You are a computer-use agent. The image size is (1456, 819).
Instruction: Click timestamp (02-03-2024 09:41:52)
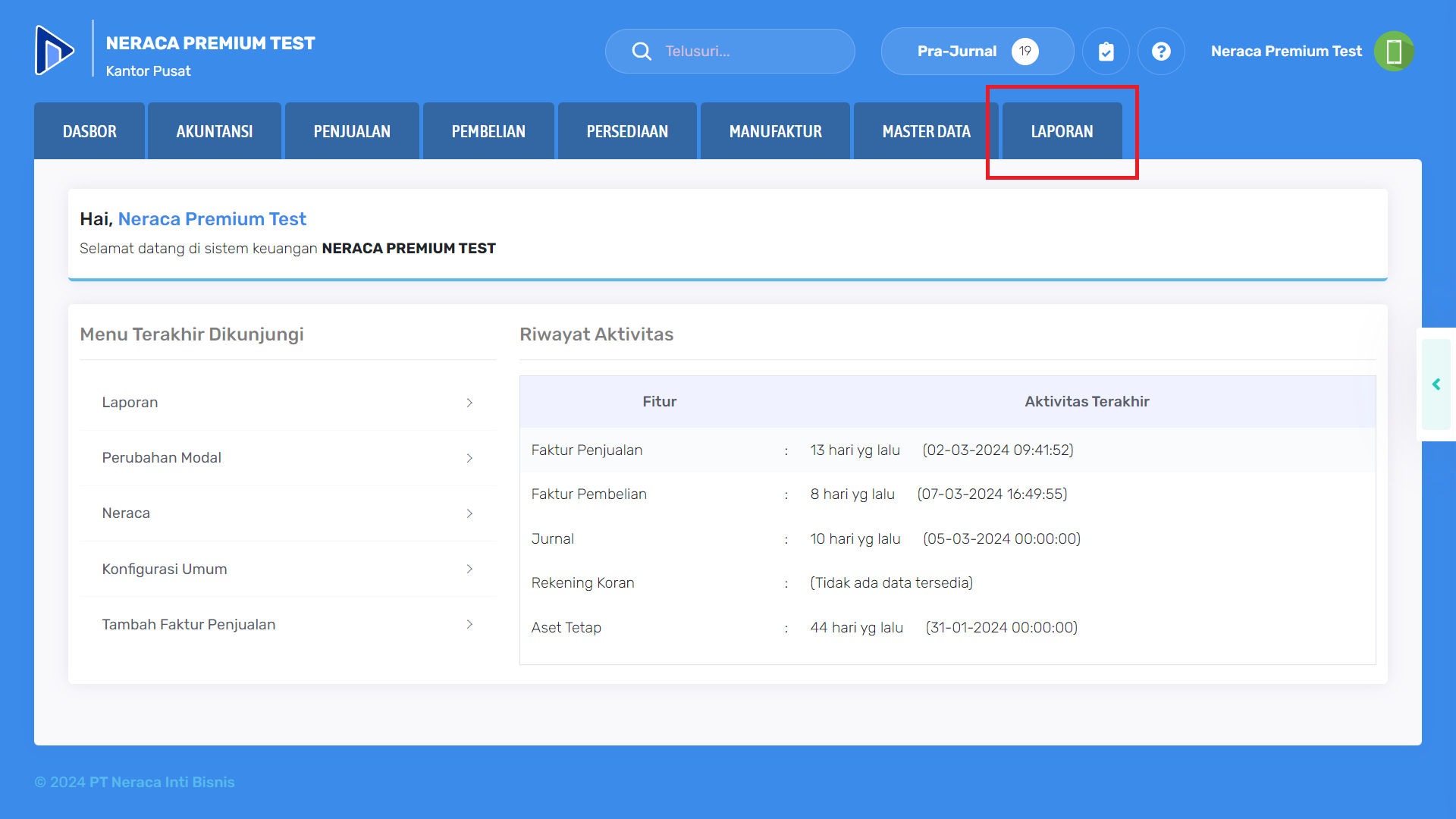tap(998, 450)
